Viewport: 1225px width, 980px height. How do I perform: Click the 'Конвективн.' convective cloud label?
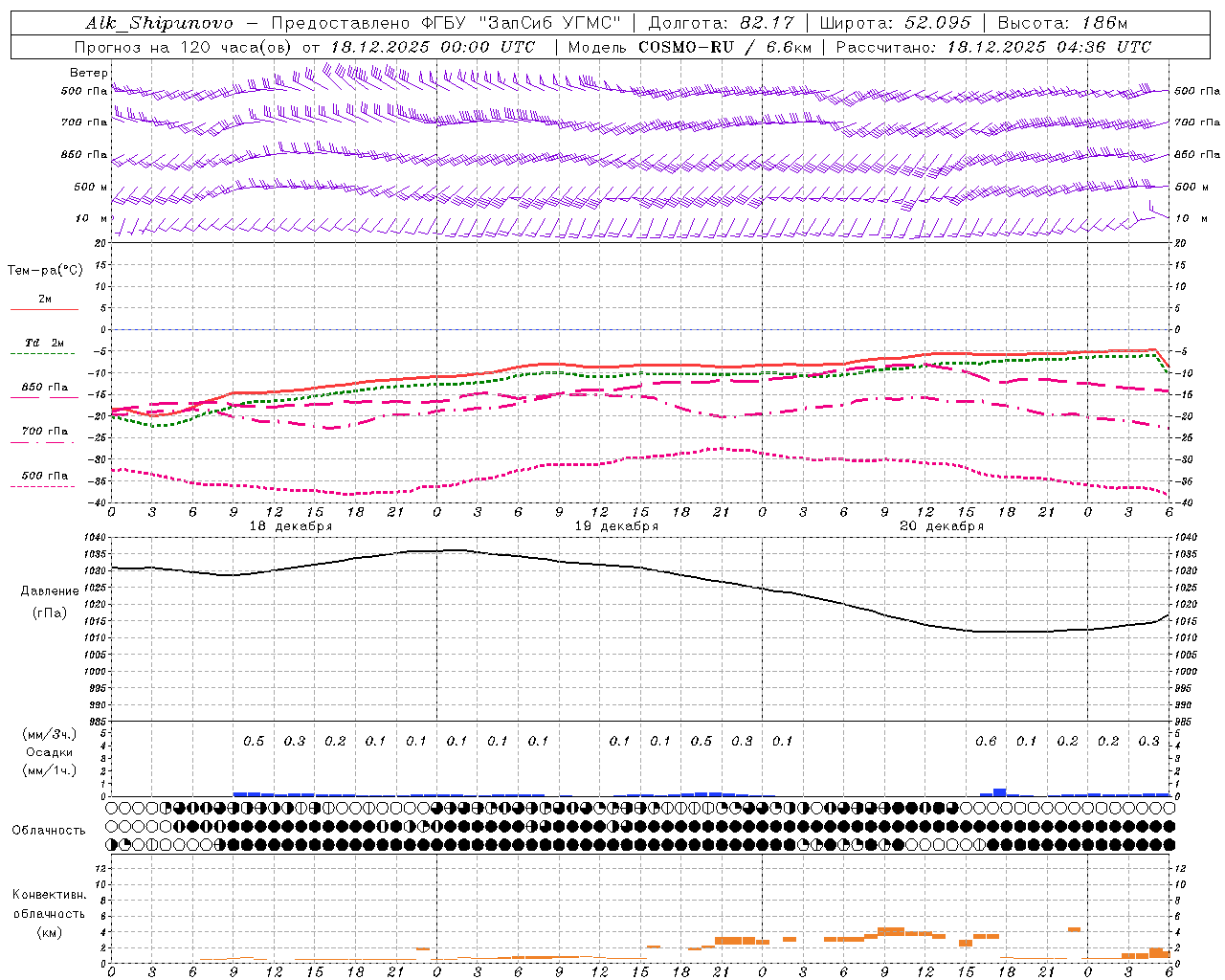(49, 895)
